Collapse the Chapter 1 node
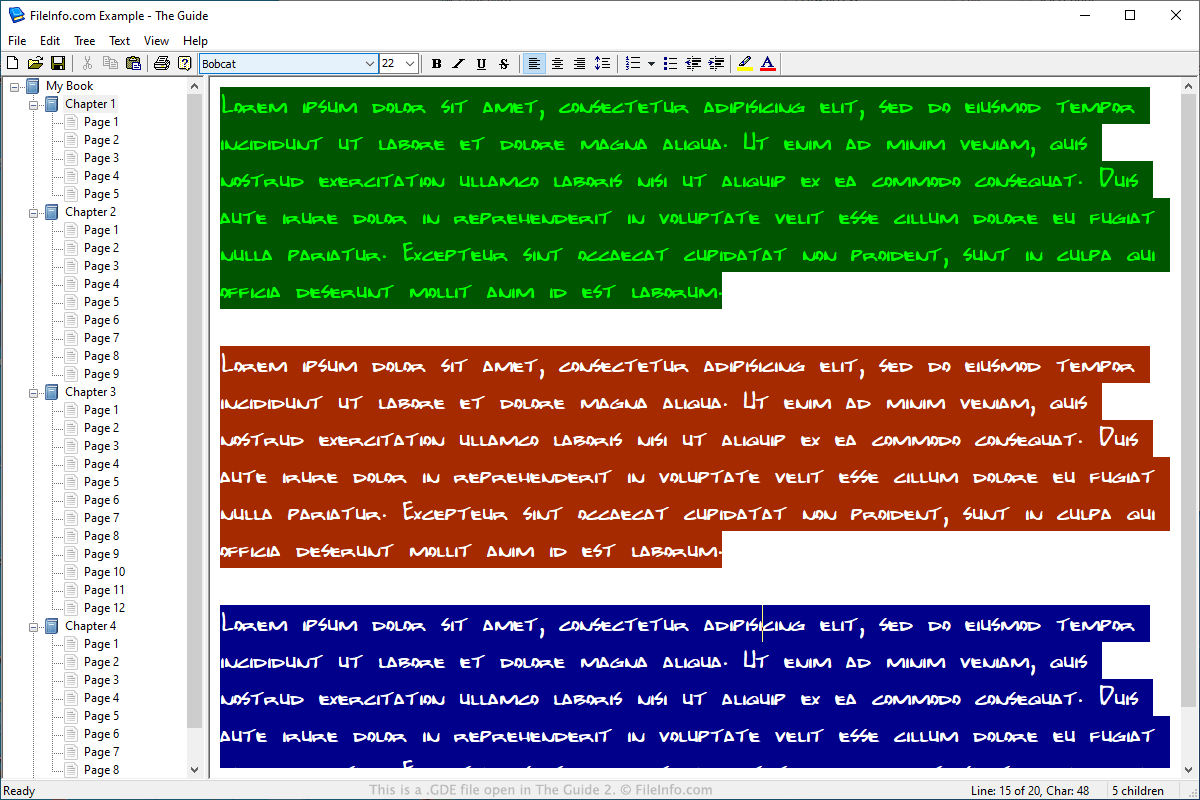 tap(34, 104)
